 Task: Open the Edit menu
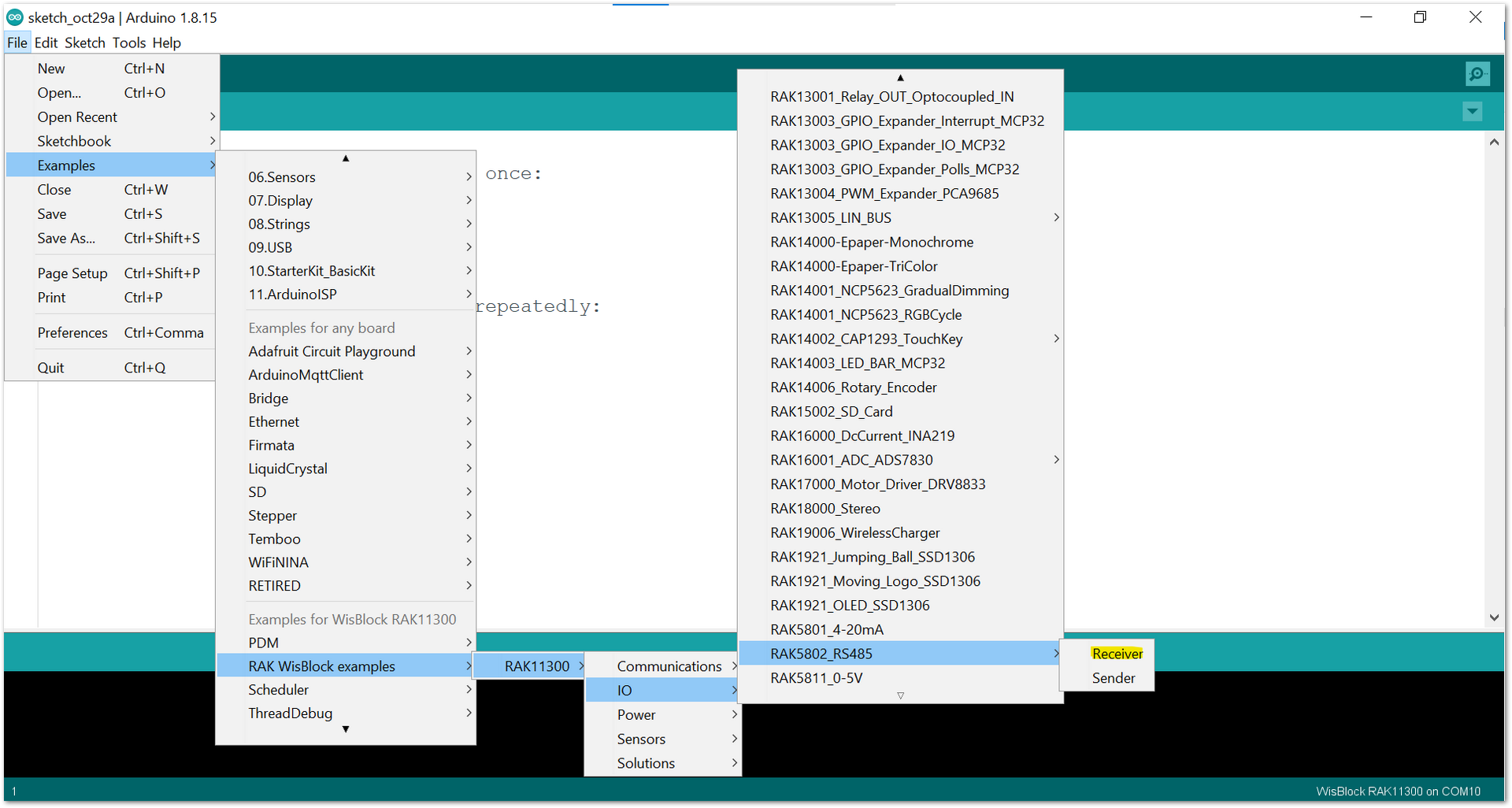pos(46,43)
